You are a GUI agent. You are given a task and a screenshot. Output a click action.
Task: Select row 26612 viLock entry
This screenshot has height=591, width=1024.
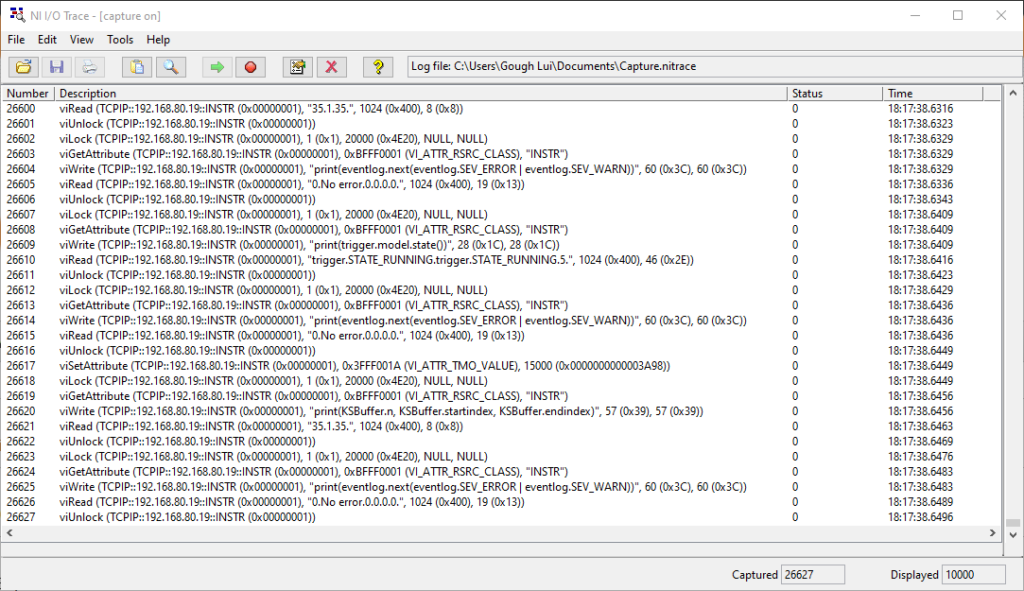pos(502,290)
